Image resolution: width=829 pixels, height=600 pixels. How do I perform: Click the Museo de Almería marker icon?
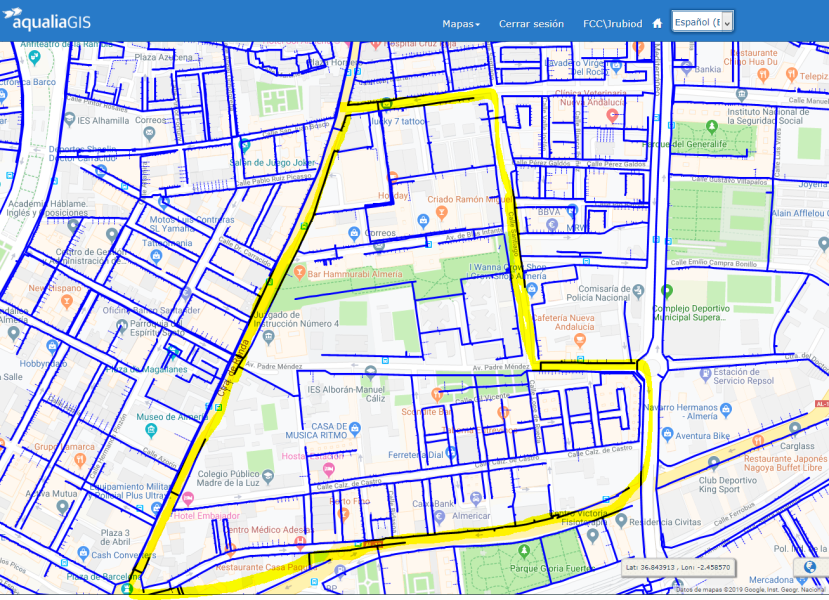pyautogui.click(x=151, y=430)
